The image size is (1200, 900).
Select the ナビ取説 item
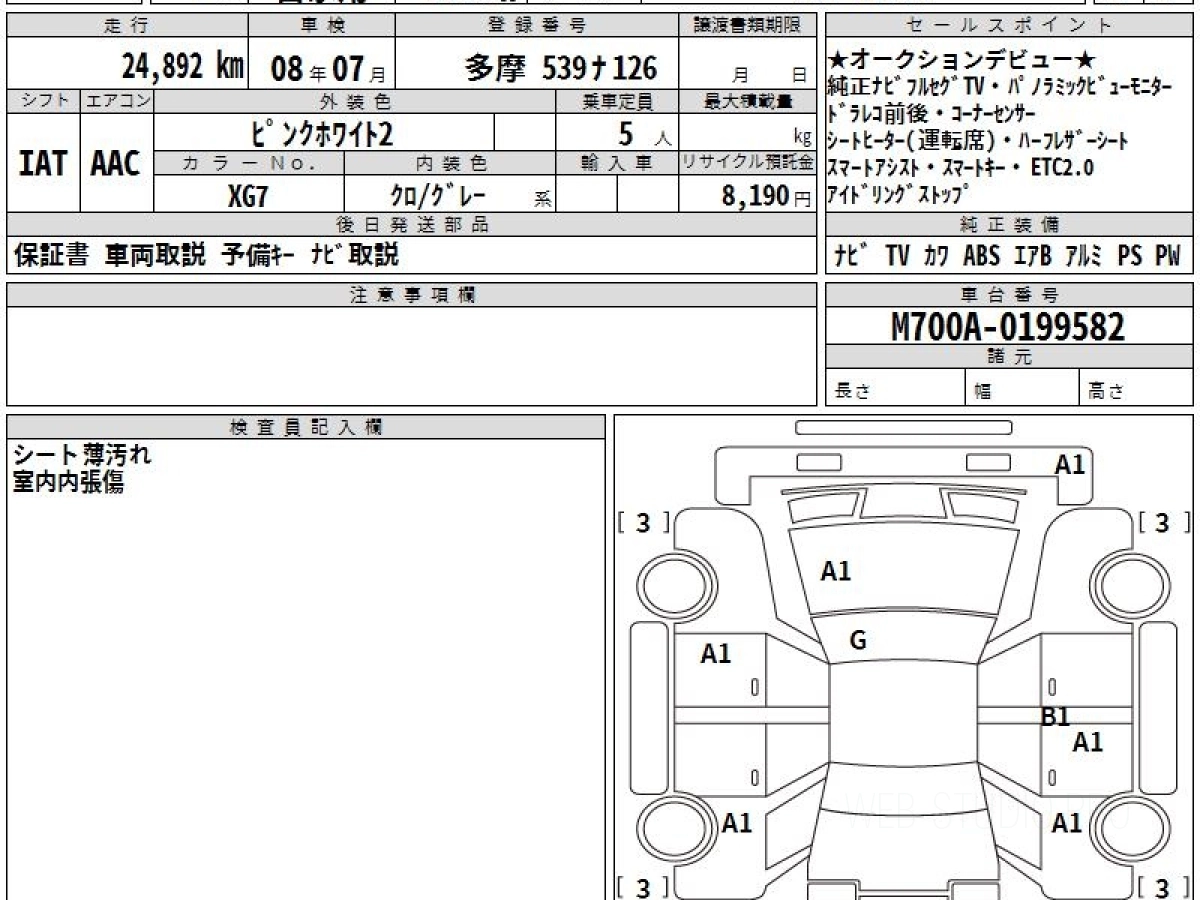354,255
